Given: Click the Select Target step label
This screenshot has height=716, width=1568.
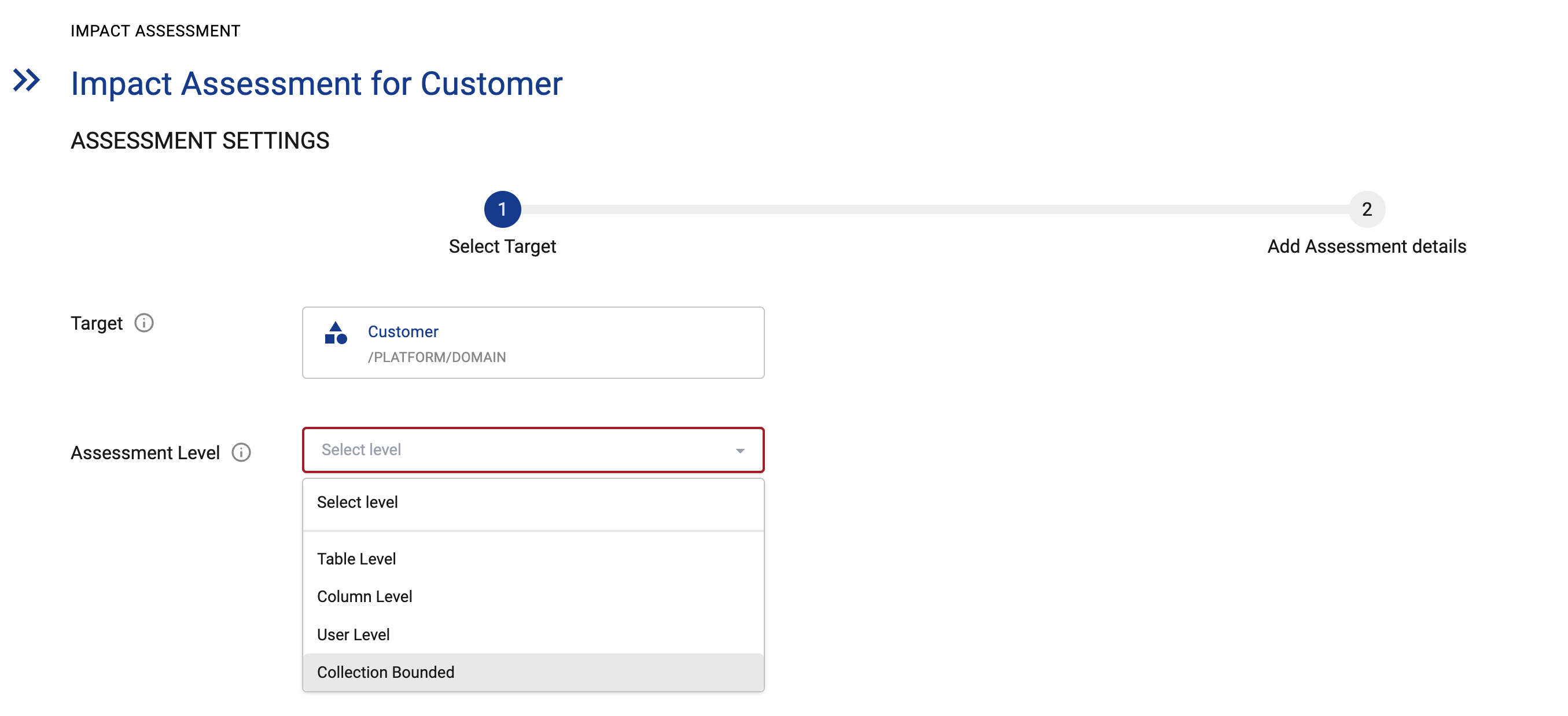Looking at the screenshot, I should tap(502, 246).
